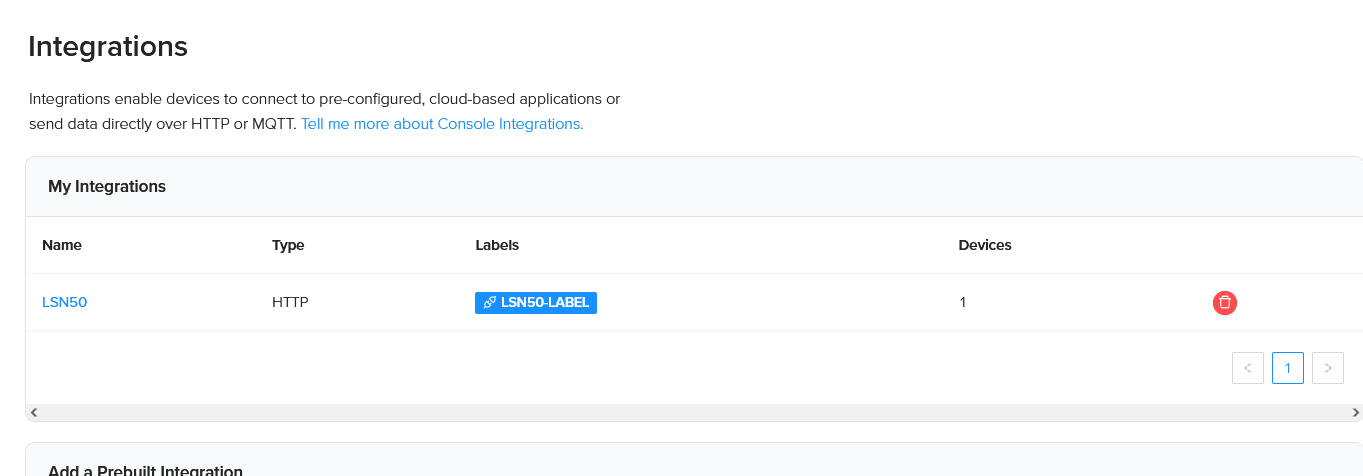Click the device count "1" in LSN50 row
1363x476 pixels.
[x=962, y=302]
